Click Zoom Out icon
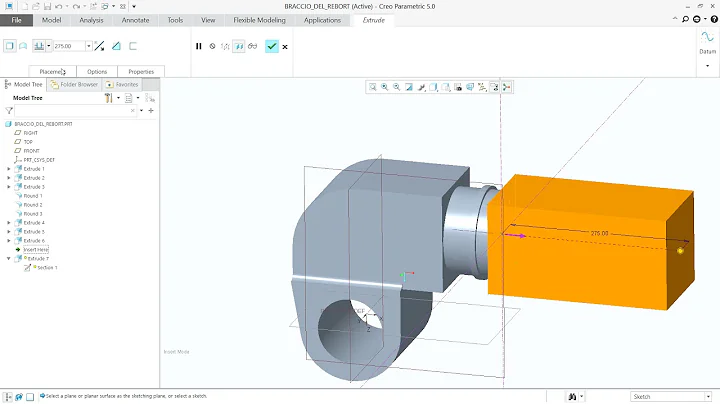720x404 pixels. [397, 87]
